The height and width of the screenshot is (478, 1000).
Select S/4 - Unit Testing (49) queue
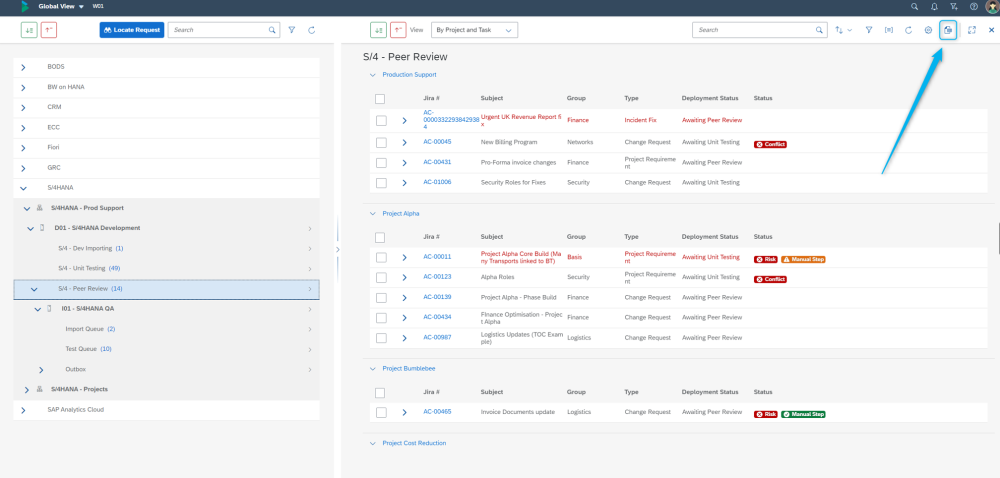(x=90, y=268)
